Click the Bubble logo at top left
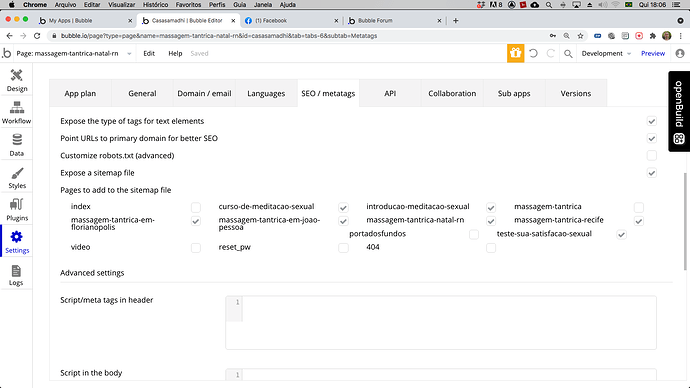Screen dimensions: 690x388 pyautogui.click(x=7, y=53)
